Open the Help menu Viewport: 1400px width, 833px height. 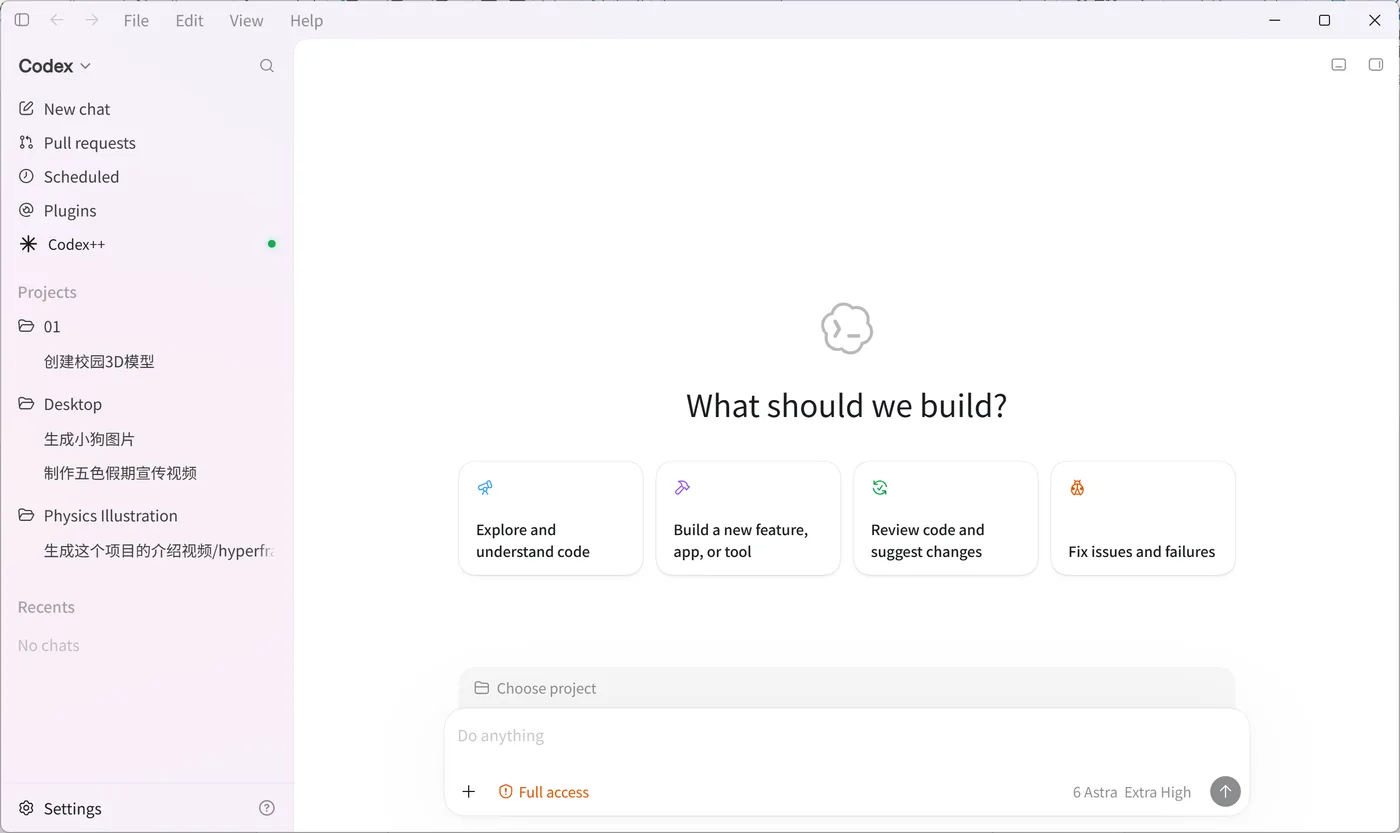pos(306,21)
